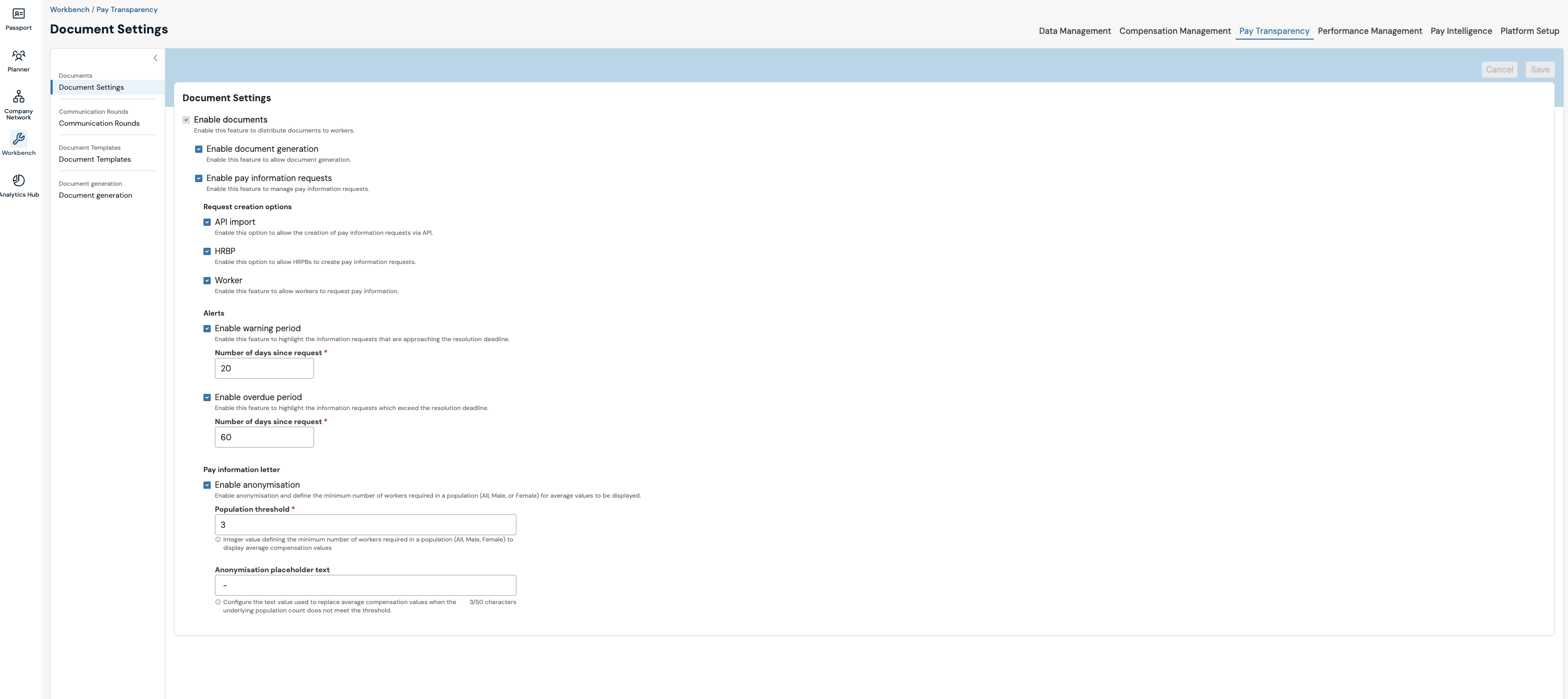The width and height of the screenshot is (1568, 699).
Task: Open Analytics Hub pie chart icon
Action: [x=18, y=180]
